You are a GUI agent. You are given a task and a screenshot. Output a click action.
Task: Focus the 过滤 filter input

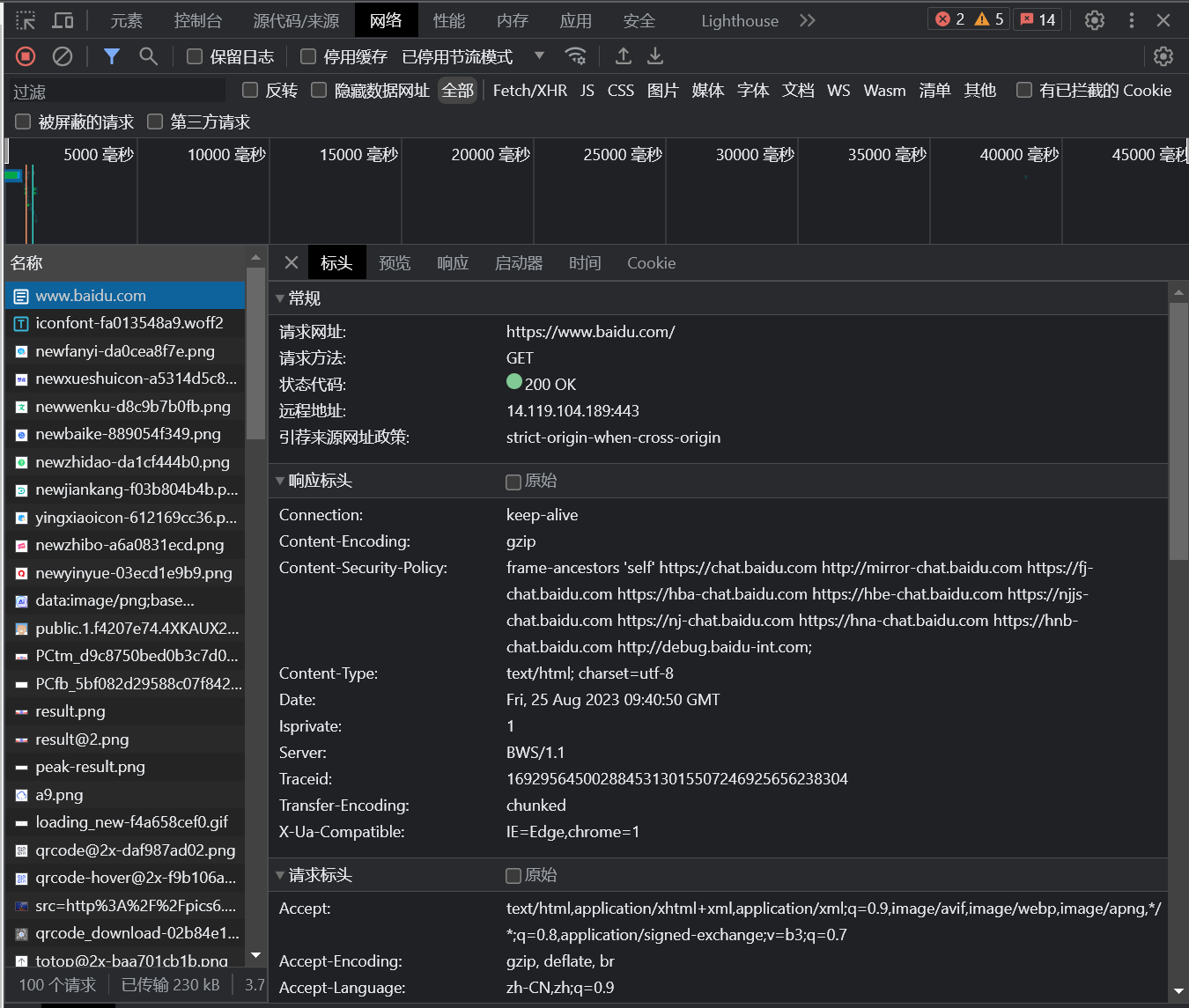pyautogui.click(x=116, y=91)
